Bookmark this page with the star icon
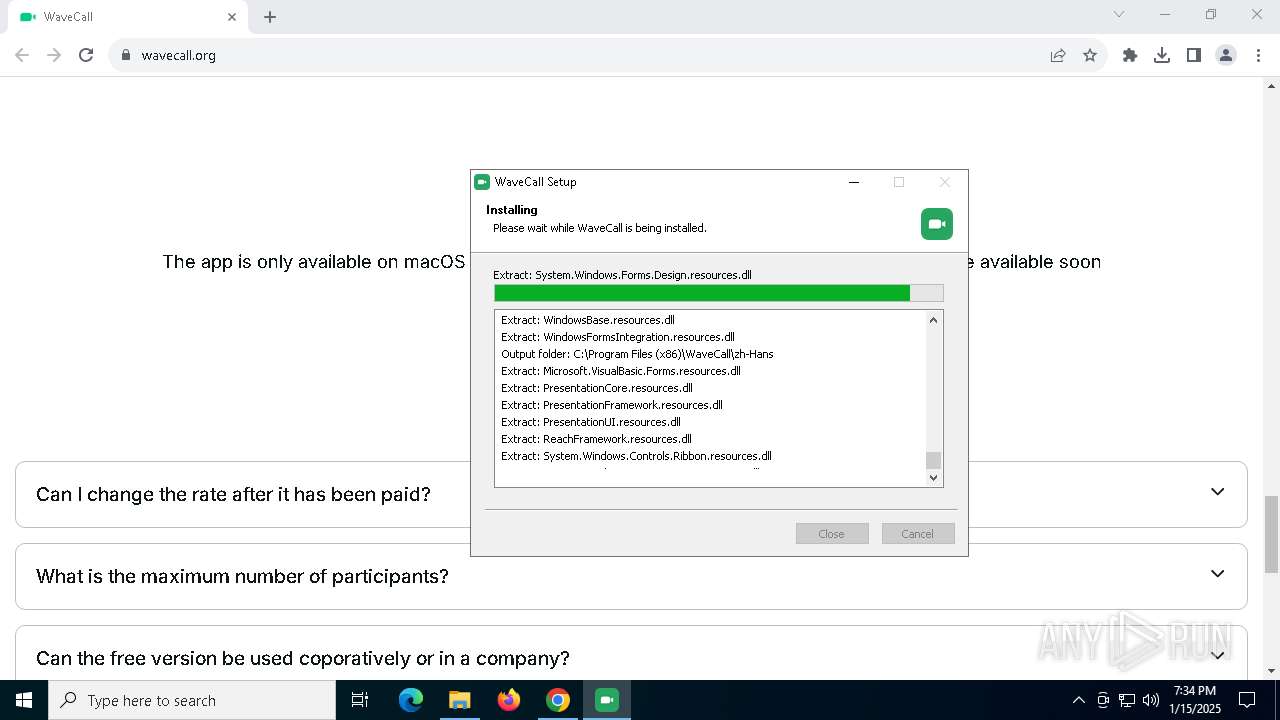 coord(1090,55)
